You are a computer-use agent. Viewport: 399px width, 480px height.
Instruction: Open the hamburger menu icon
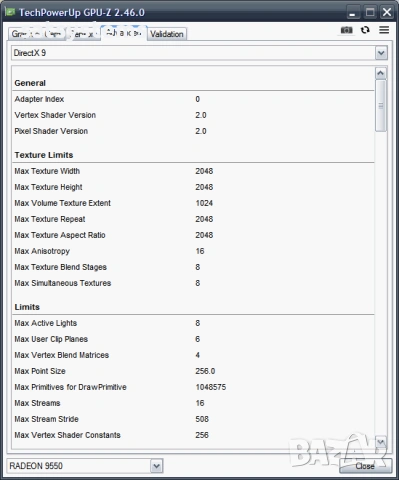pyautogui.click(x=384, y=30)
